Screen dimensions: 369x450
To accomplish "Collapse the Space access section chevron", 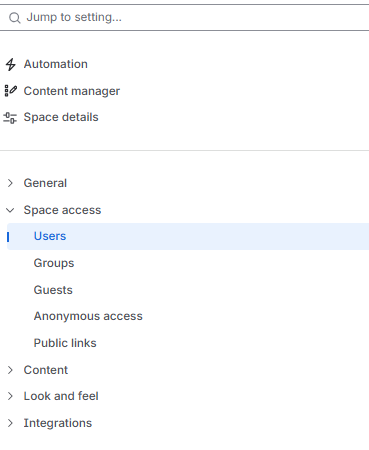I will pyautogui.click(x=10, y=210).
